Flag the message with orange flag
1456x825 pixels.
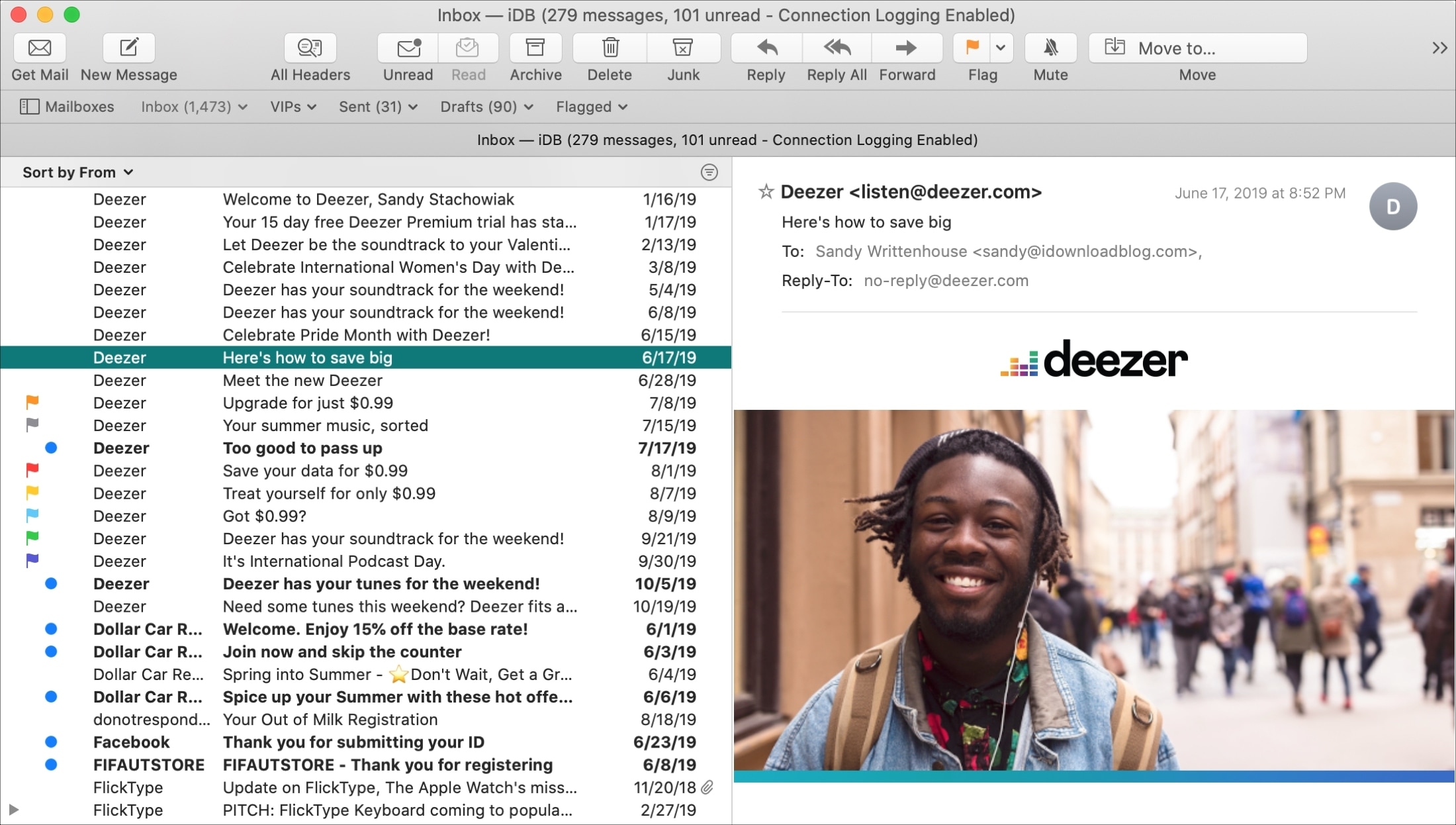coord(972,48)
